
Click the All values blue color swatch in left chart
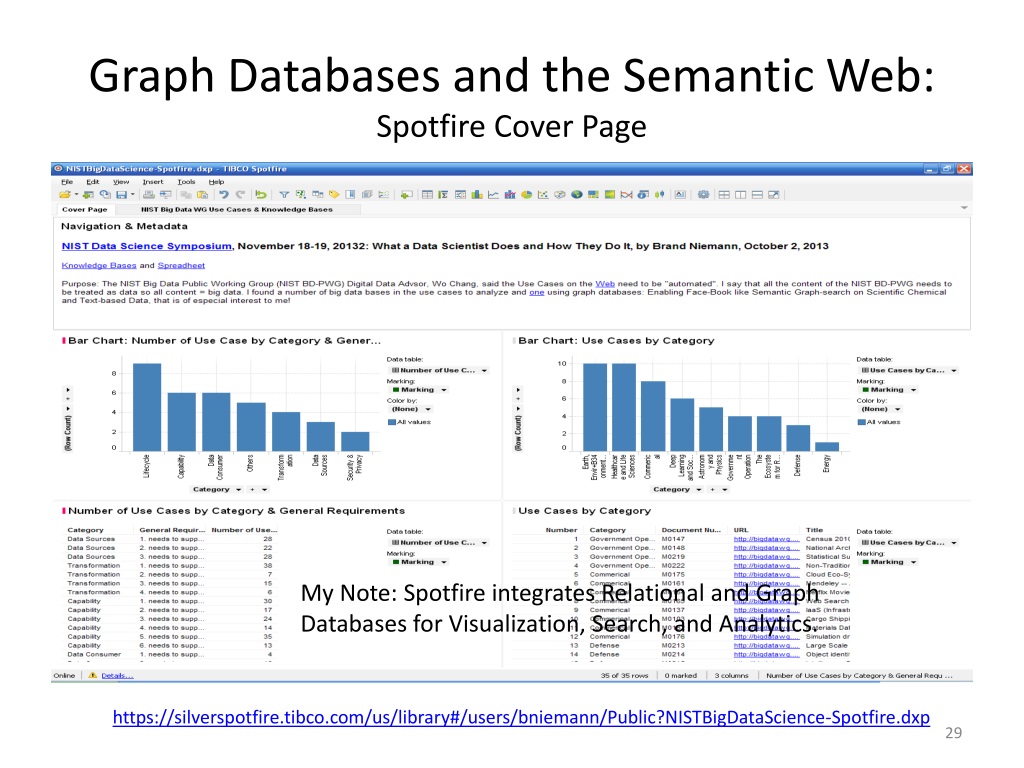[x=392, y=423]
